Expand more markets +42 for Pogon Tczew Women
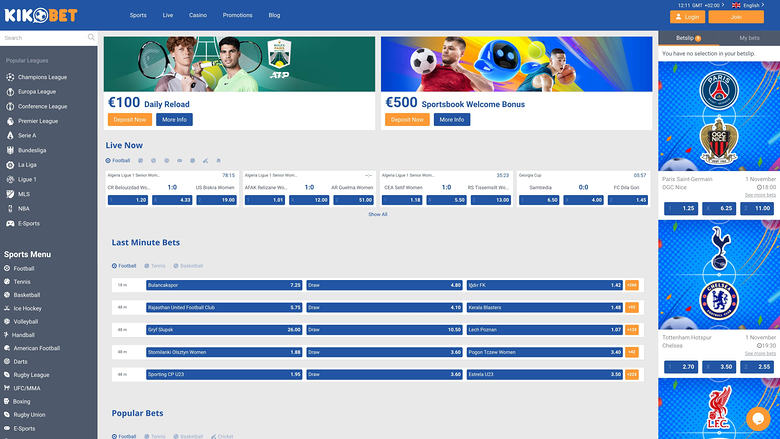This screenshot has width=780, height=439. [x=632, y=352]
